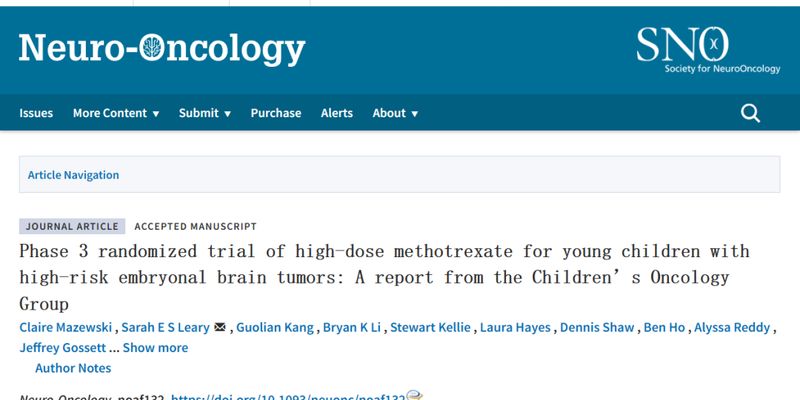
Task: Go to the Purchase page
Action: click(x=276, y=113)
